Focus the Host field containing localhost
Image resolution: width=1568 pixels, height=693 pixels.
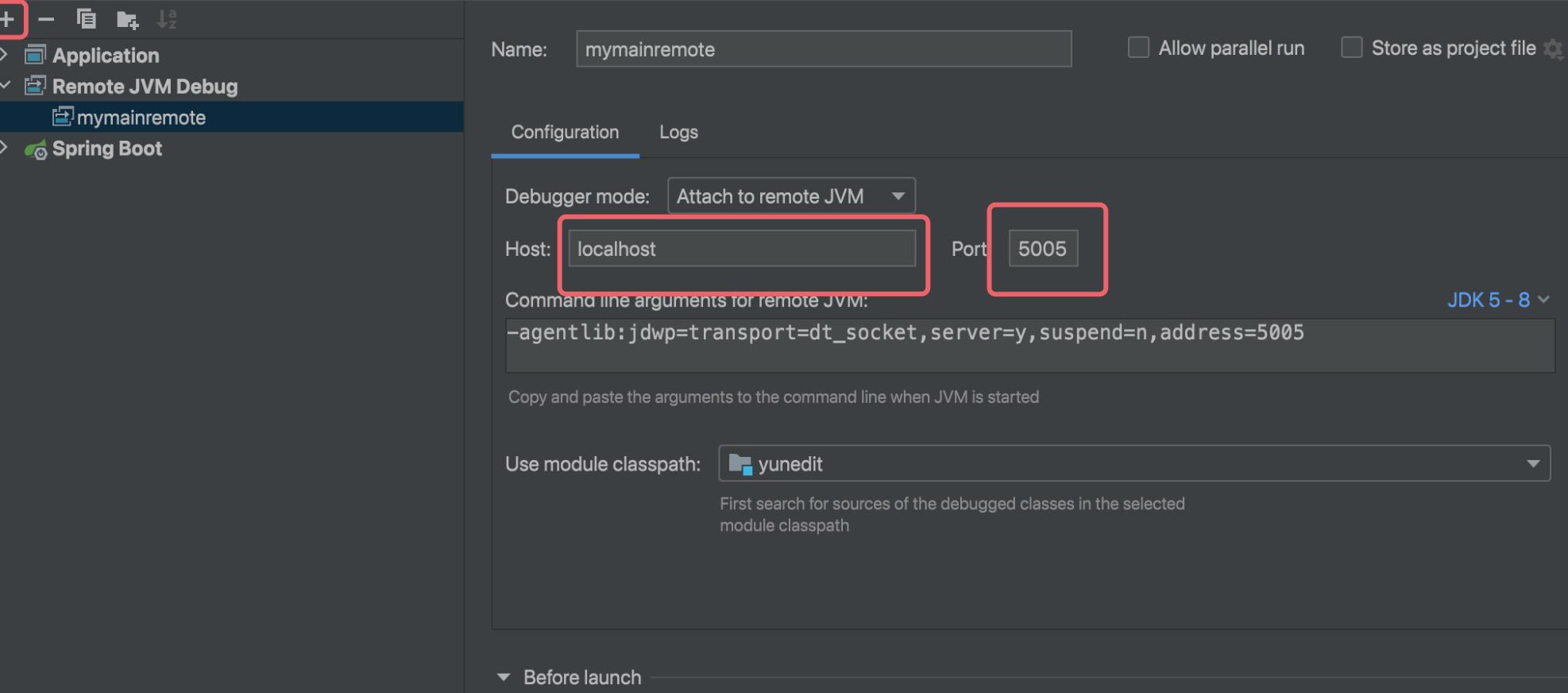coord(742,249)
